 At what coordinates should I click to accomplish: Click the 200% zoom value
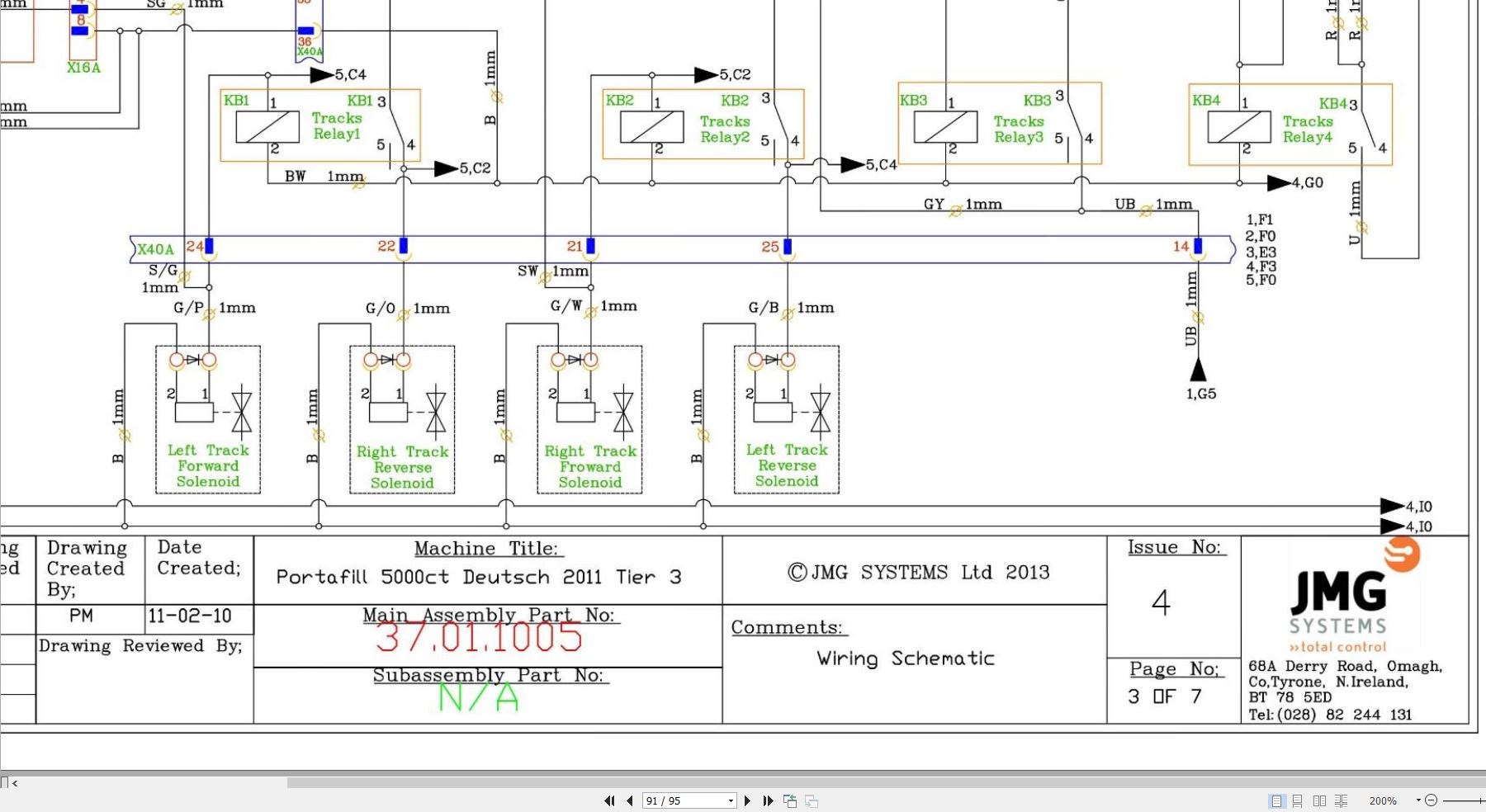point(1383,800)
